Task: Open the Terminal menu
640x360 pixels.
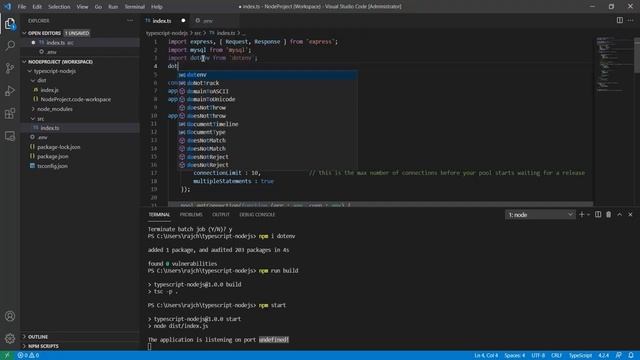Action: click(135, 7)
